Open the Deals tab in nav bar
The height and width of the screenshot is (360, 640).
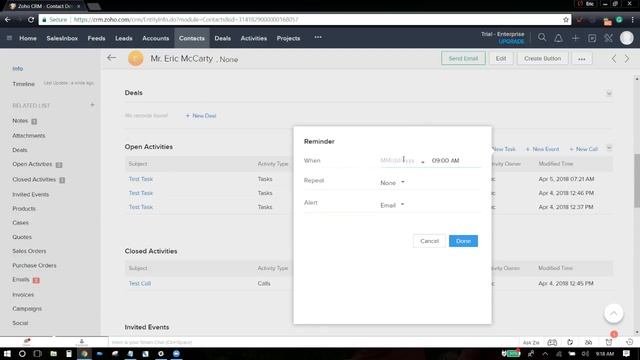coord(222,38)
